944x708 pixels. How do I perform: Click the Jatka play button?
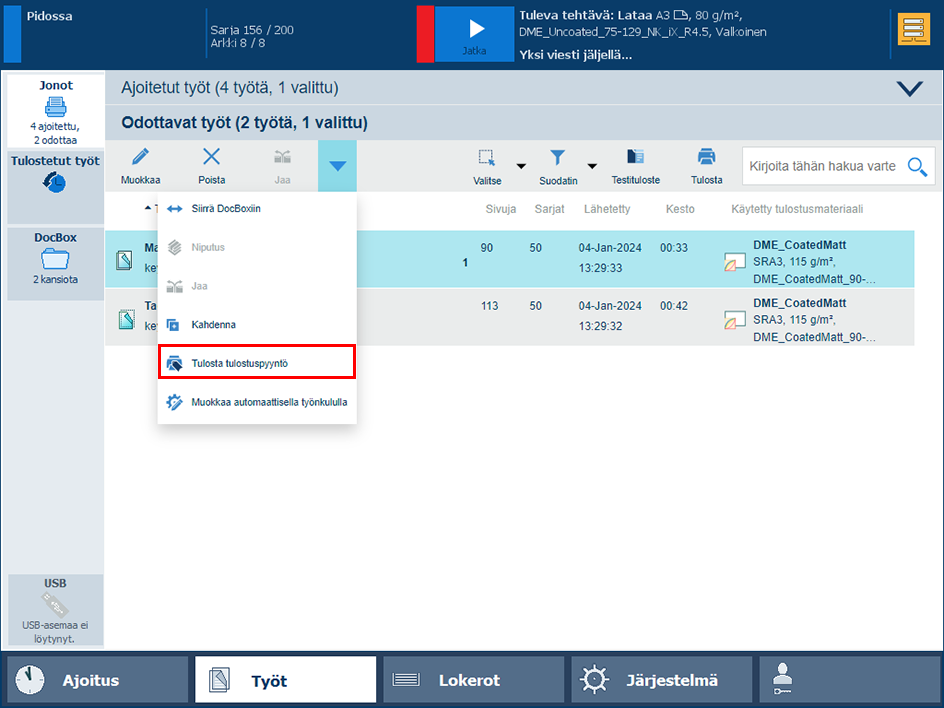(474, 34)
